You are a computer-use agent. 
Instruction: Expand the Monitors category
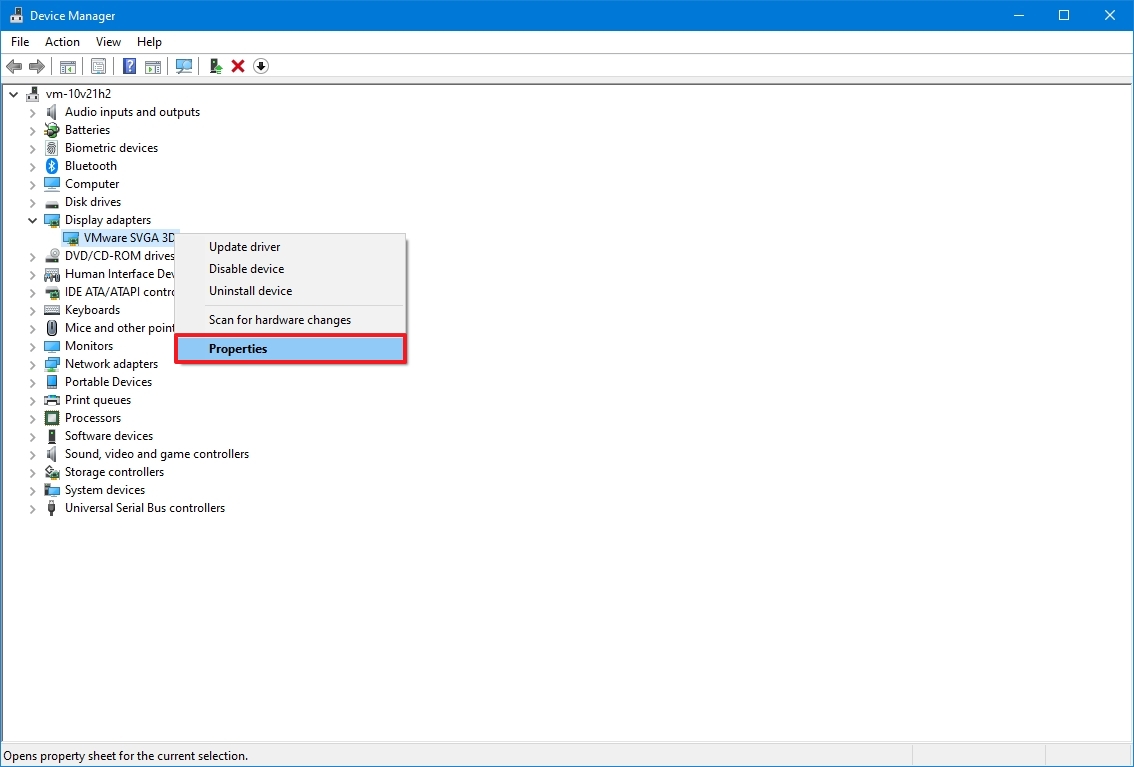[32, 346]
